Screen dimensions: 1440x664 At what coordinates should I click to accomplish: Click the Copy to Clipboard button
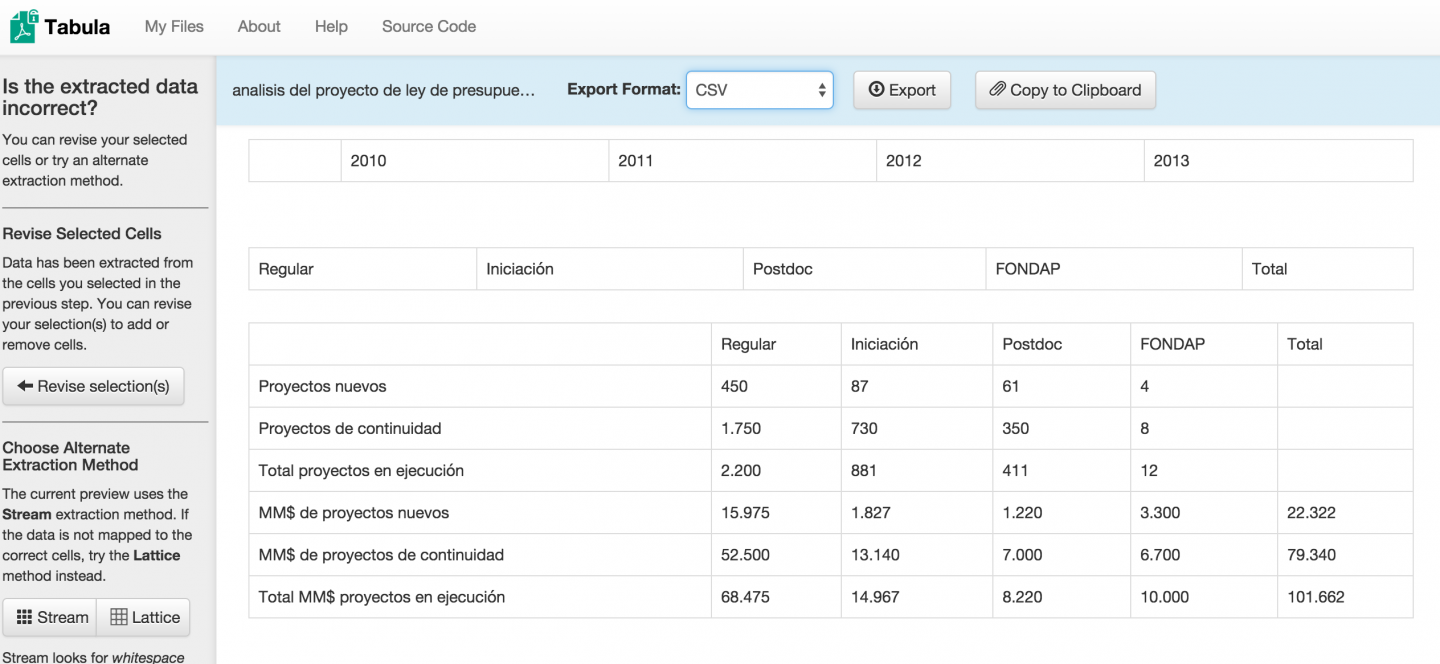click(x=1065, y=89)
